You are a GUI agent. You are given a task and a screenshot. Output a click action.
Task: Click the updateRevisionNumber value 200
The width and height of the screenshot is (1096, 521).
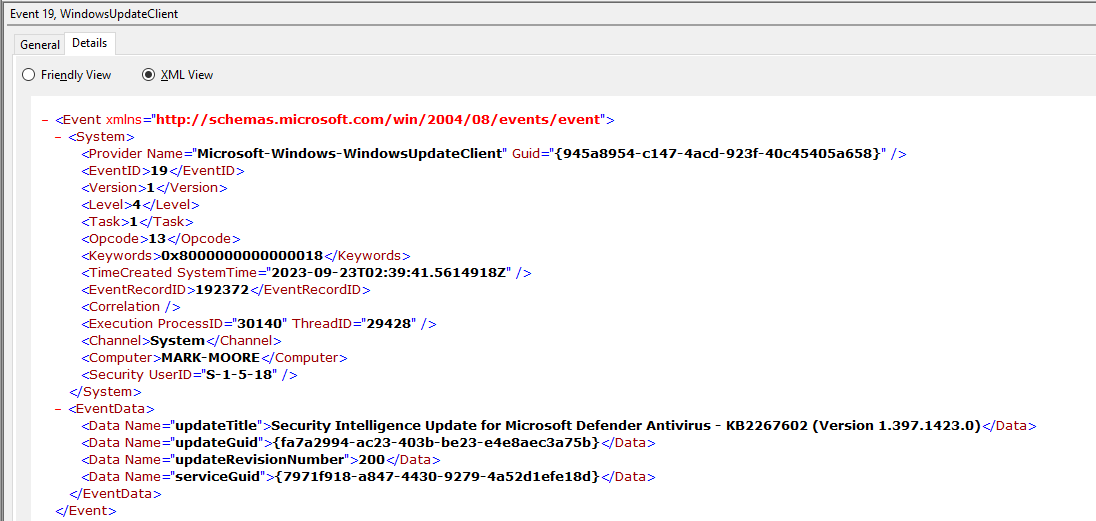pos(373,460)
